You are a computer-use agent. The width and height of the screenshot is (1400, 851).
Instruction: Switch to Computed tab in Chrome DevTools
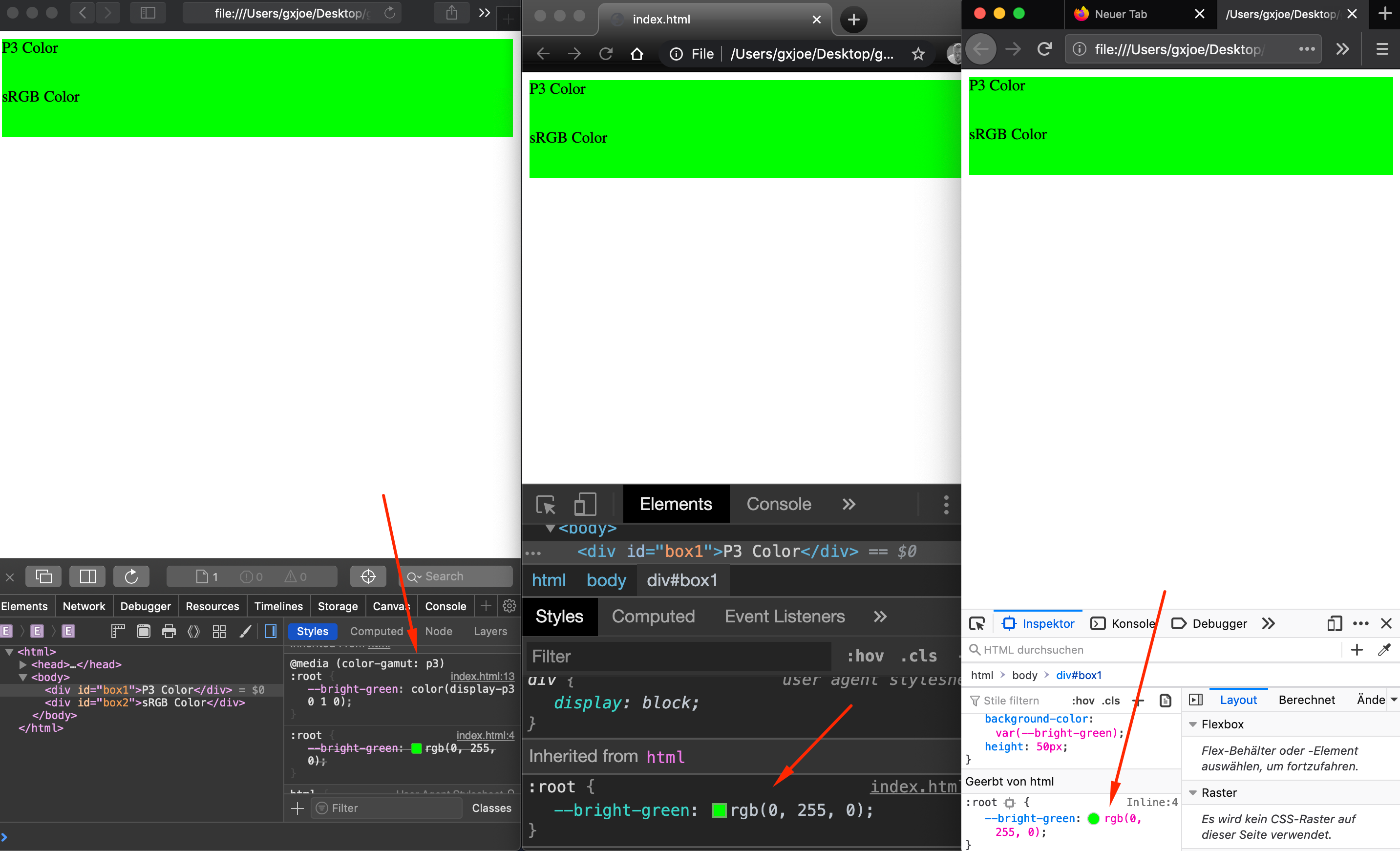(653, 617)
